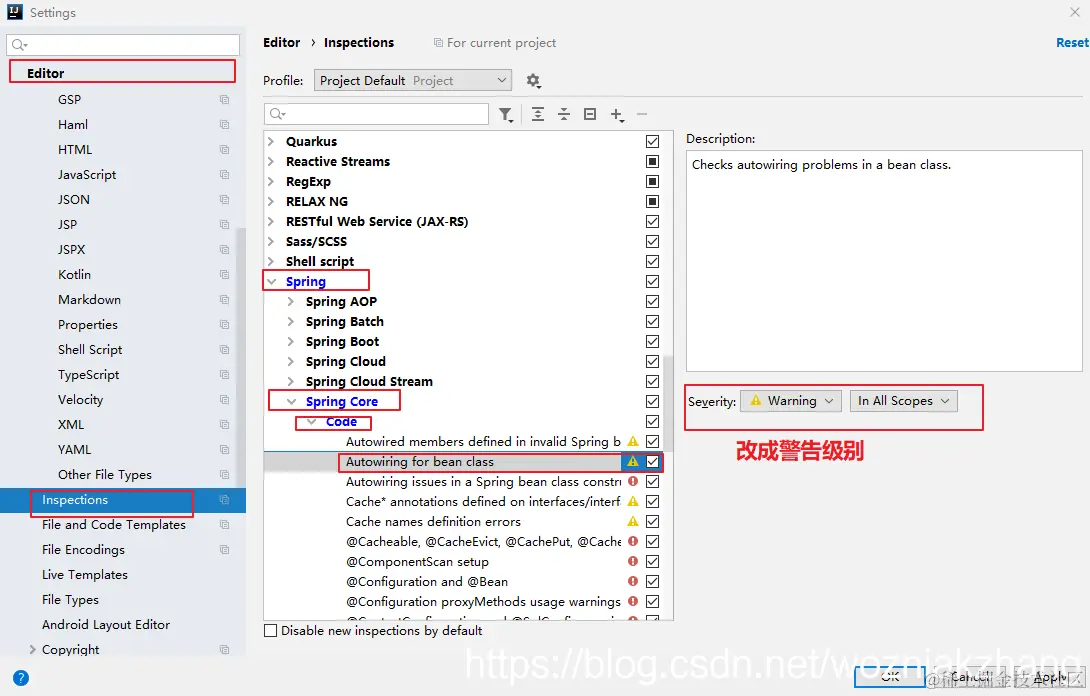The height and width of the screenshot is (696, 1090).
Task: Click the project-level icon beside Kotlin
Action: point(225,275)
